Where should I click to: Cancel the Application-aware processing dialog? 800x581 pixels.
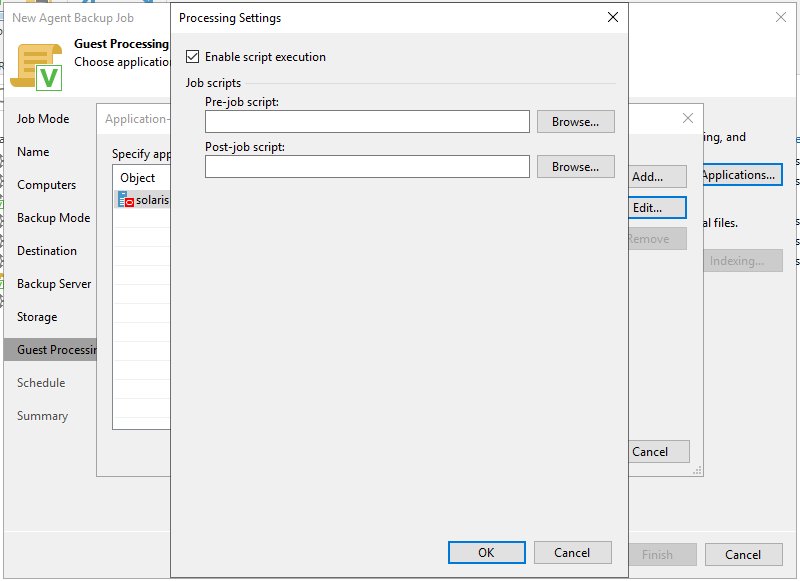point(659,451)
